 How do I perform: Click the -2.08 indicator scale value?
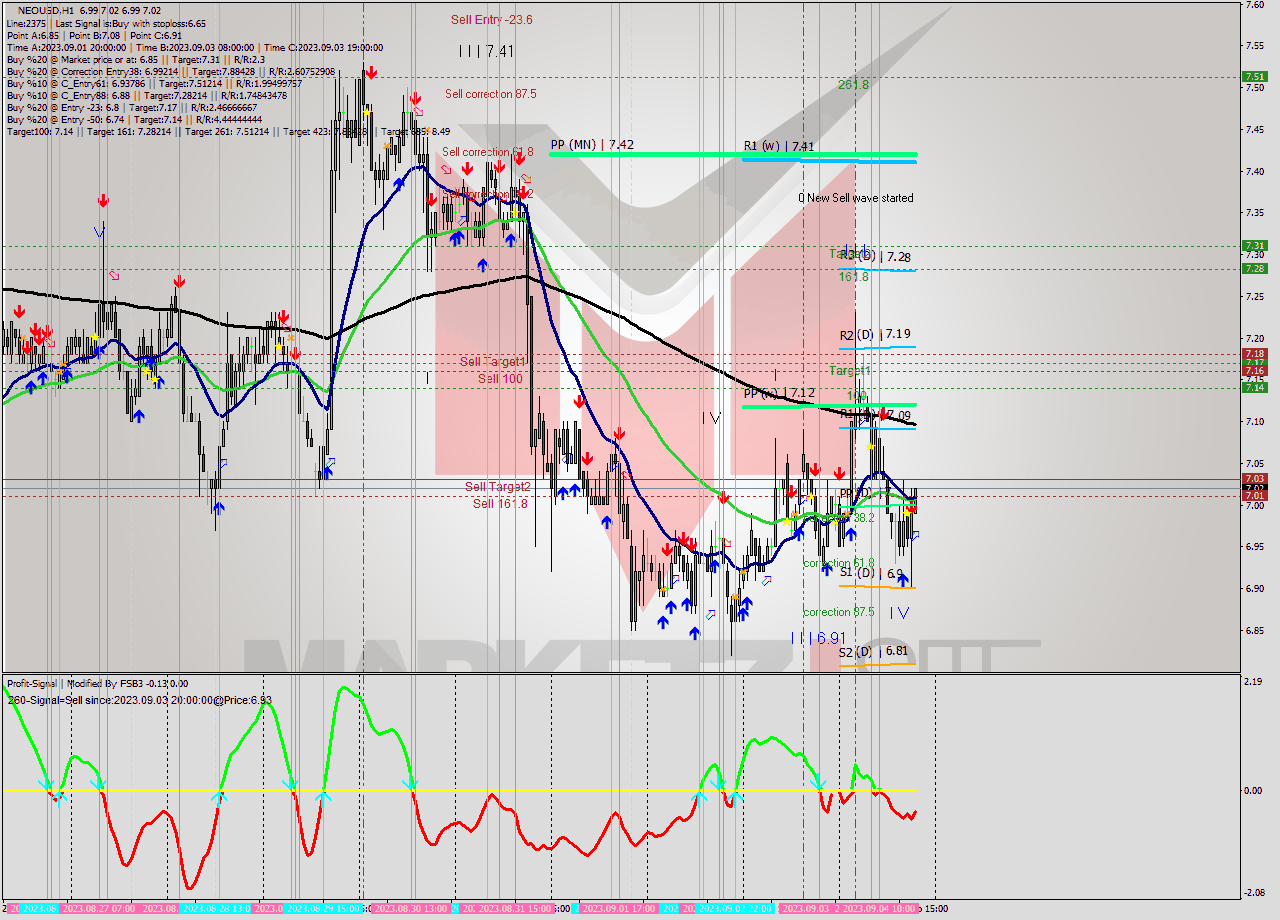coord(1253,893)
